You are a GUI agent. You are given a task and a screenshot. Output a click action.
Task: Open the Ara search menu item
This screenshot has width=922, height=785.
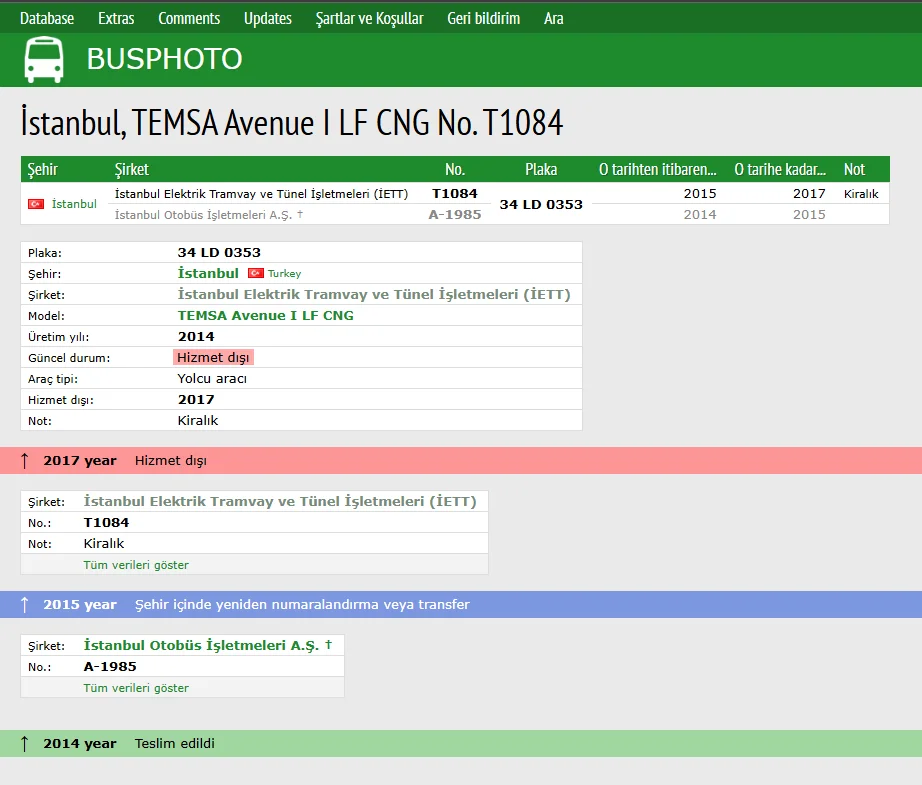click(554, 18)
